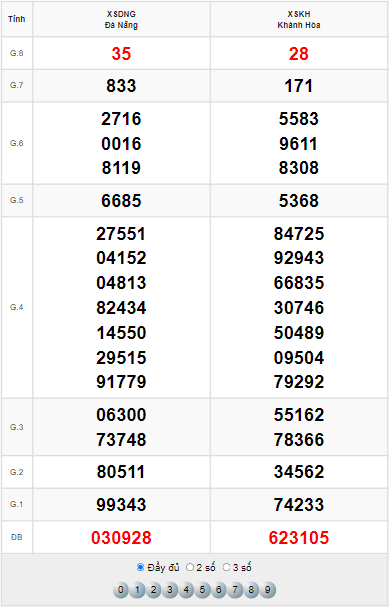Click the Tỉnh column header
The height and width of the screenshot is (611, 391).
pyautogui.click(x=17, y=19)
